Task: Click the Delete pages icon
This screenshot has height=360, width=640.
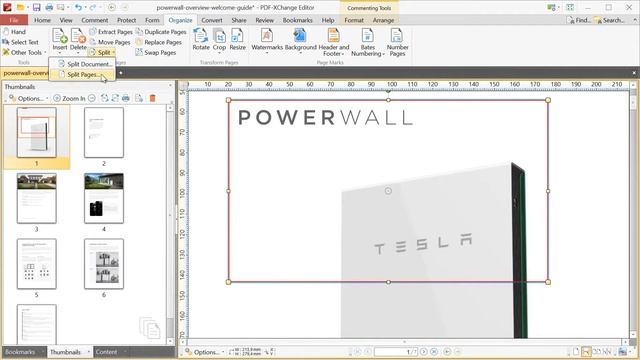Action: pos(78,37)
